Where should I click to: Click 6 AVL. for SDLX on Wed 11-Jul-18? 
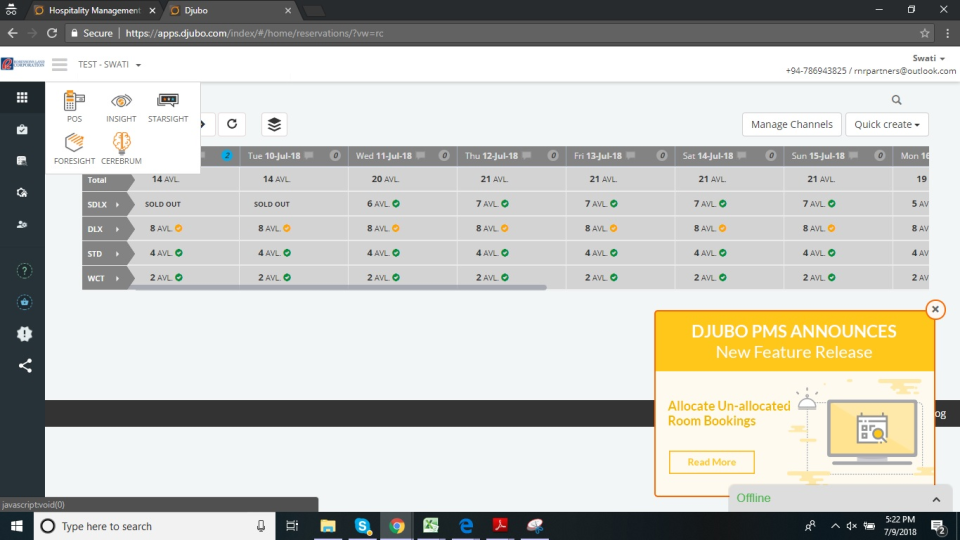point(383,204)
